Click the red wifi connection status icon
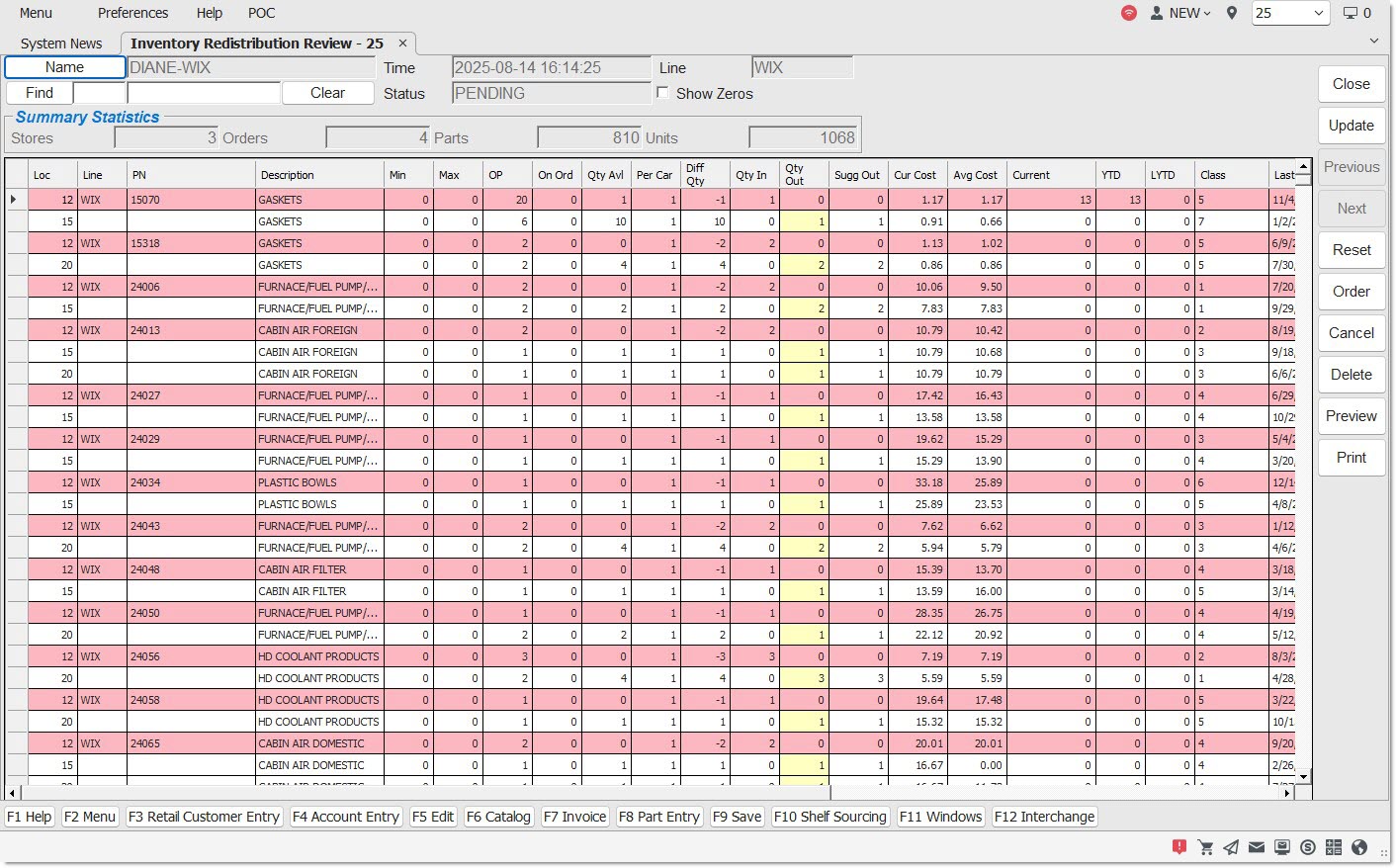The width and height of the screenshot is (1396, 868). [x=1128, y=13]
